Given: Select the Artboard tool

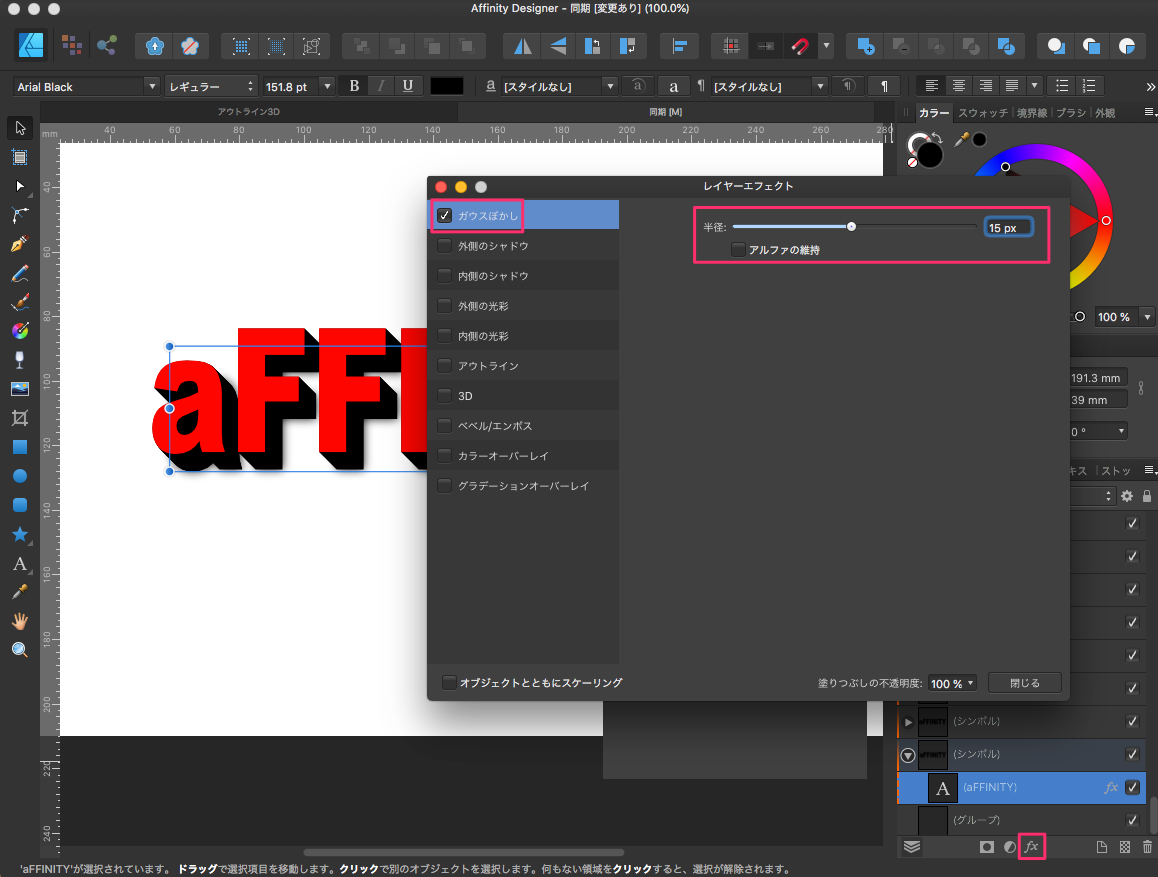Looking at the screenshot, I should point(20,157).
